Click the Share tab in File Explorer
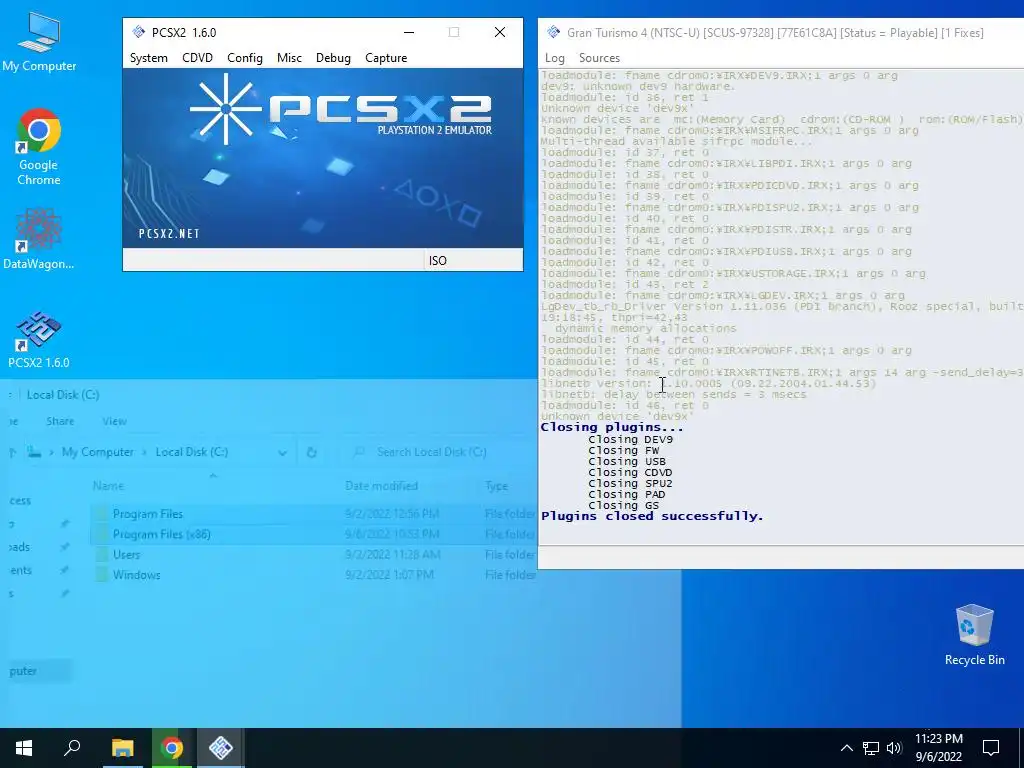 [60, 421]
